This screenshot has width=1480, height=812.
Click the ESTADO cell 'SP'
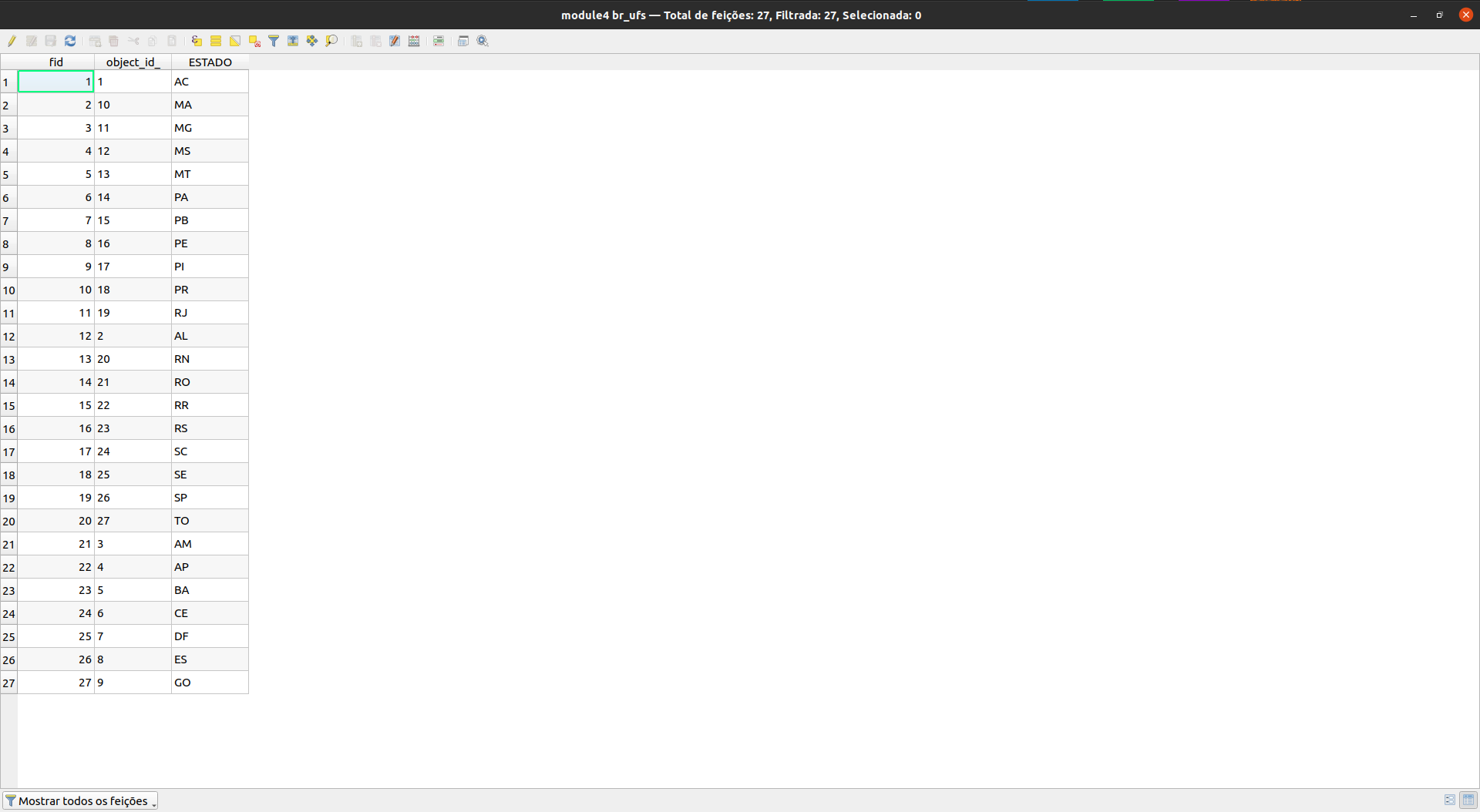pos(210,498)
